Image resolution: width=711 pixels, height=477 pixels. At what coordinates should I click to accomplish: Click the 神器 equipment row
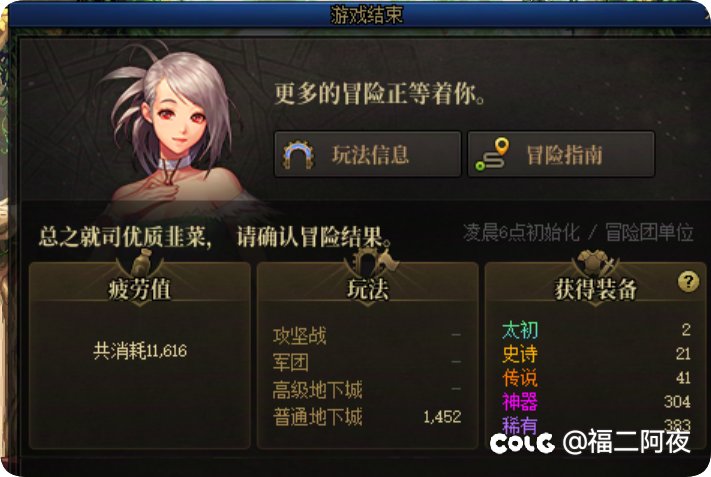tap(596, 402)
